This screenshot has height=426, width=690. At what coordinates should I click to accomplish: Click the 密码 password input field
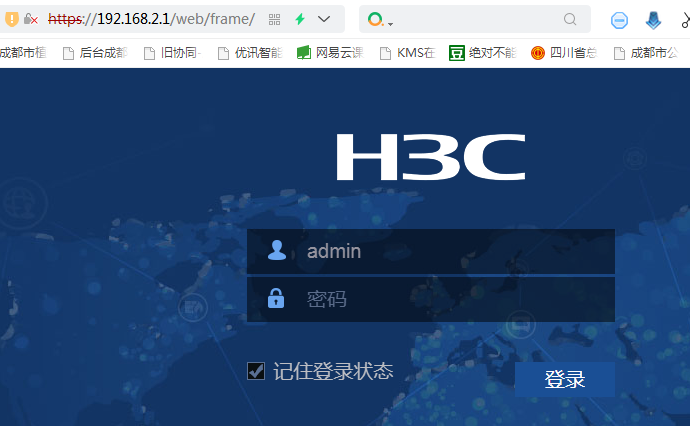[431, 299]
